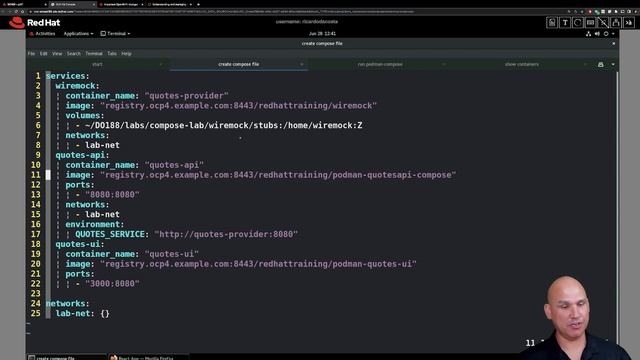Click the "quotes-provider" string on line 3

187,96
